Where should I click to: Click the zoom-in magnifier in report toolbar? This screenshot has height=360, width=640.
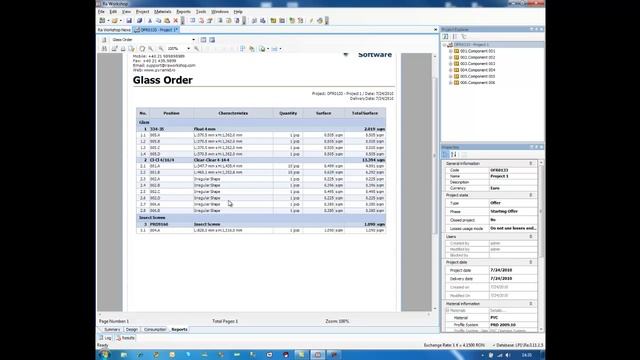197,49
